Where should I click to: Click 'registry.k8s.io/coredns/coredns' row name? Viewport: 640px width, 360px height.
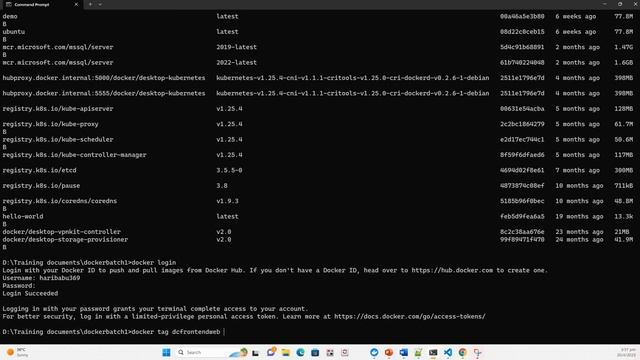pyautogui.click(x=60, y=201)
